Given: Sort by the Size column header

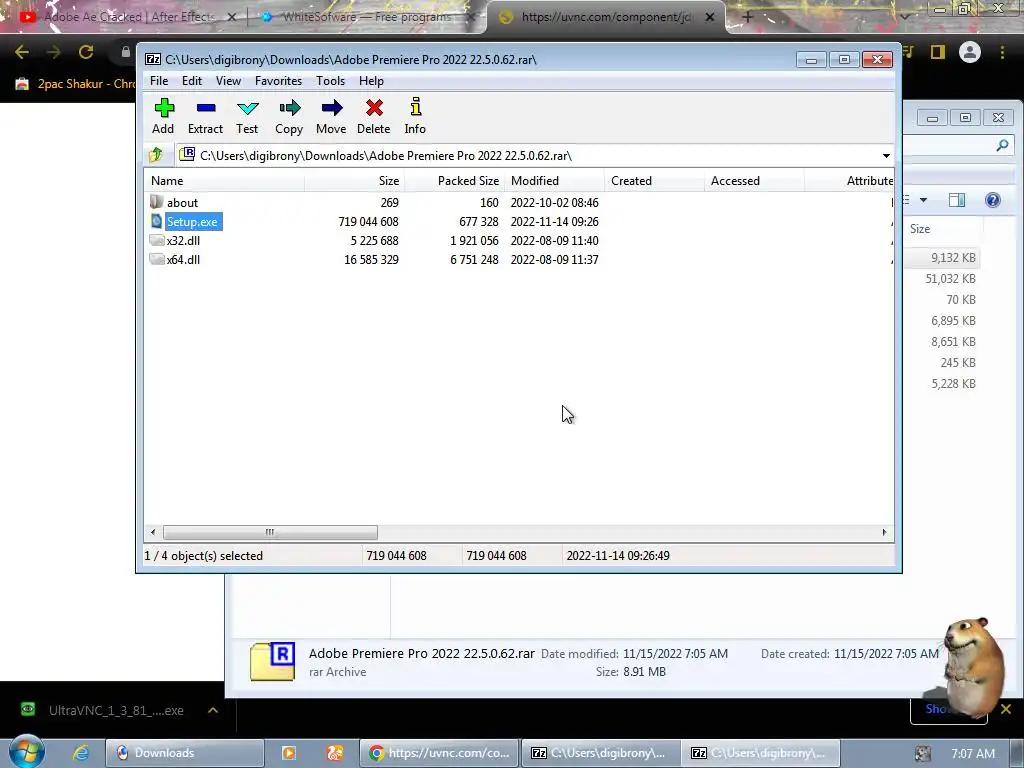Looking at the screenshot, I should [x=355, y=181].
